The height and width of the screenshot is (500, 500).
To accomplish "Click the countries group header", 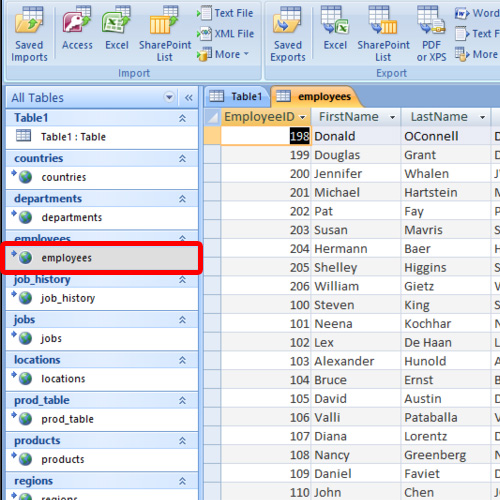I will 102,158.
